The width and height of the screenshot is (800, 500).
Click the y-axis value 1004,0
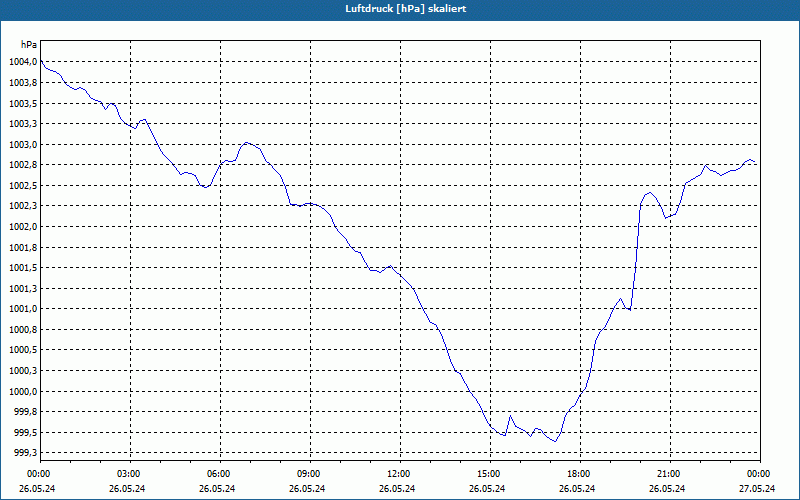click(23, 62)
